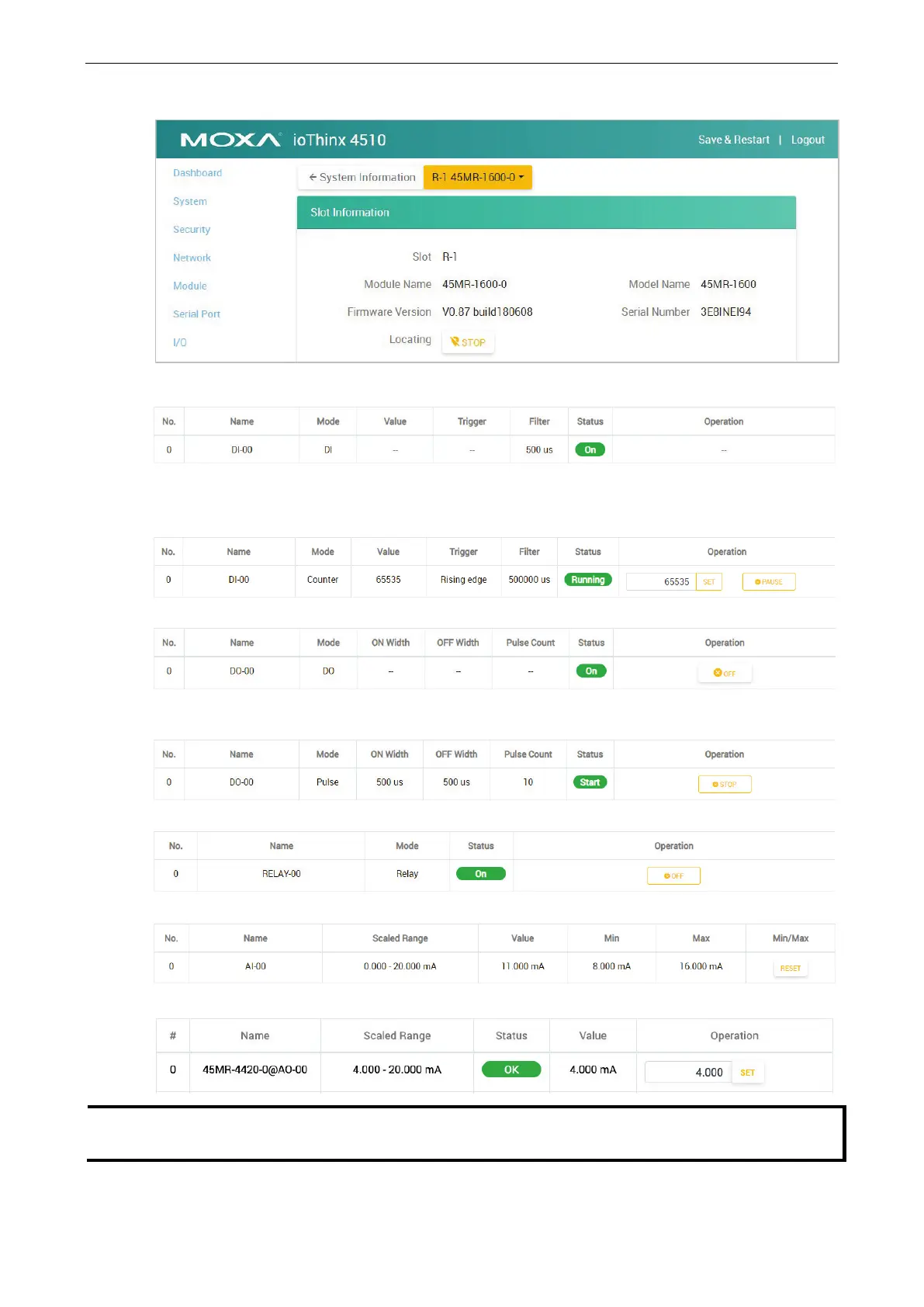Click STOP button for DO-00 pulse
The image size is (924, 1307).
[x=725, y=784]
